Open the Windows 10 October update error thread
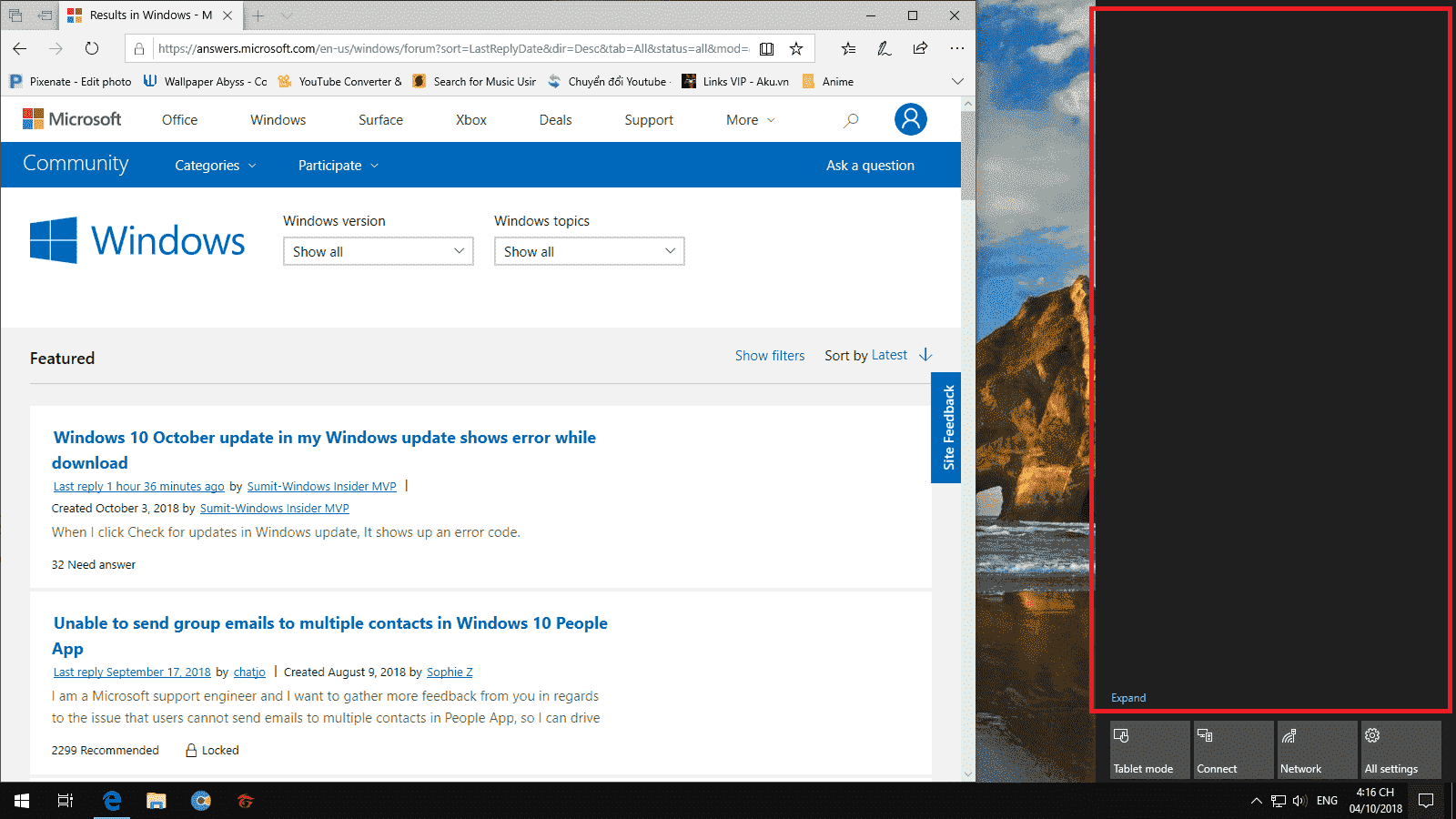The width and height of the screenshot is (1456, 819). pos(324,450)
